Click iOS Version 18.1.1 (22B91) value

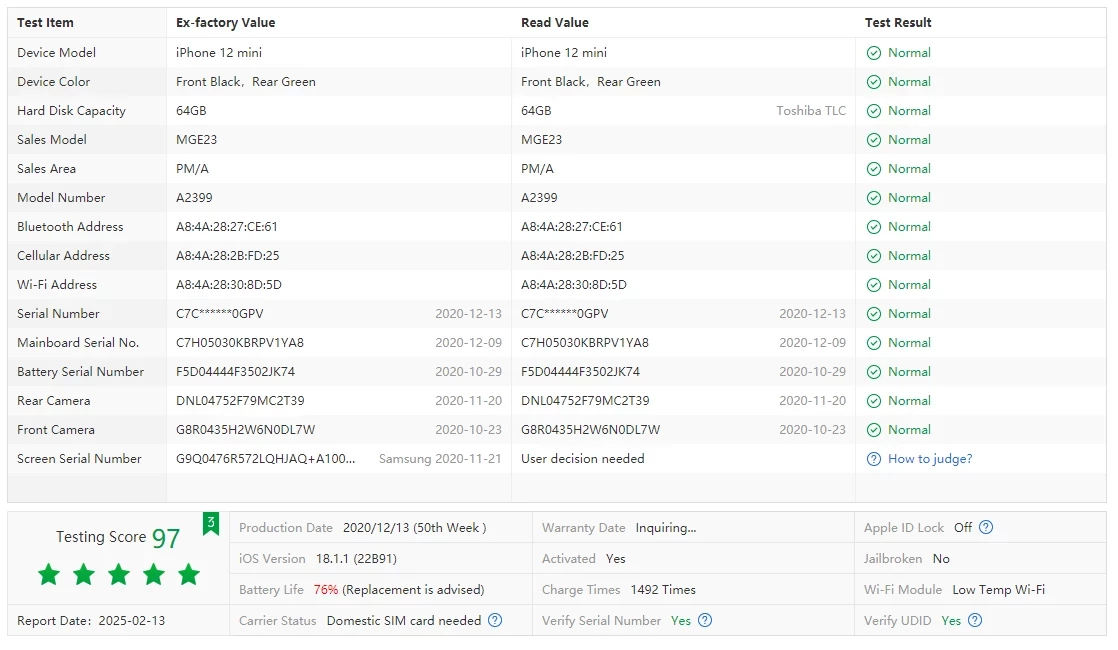pos(357,559)
